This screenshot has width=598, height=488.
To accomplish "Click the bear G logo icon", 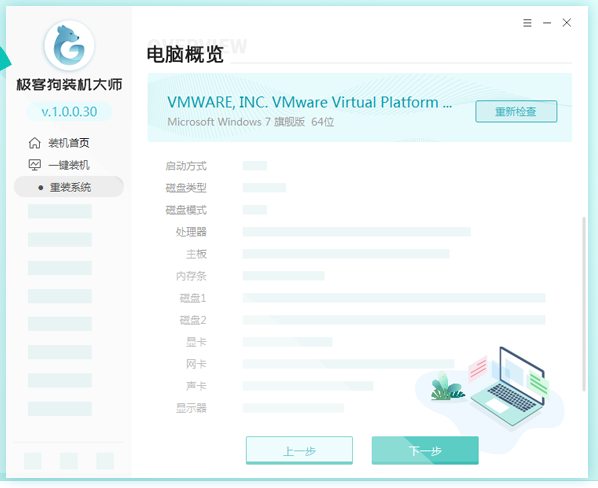I will pos(69,46).
